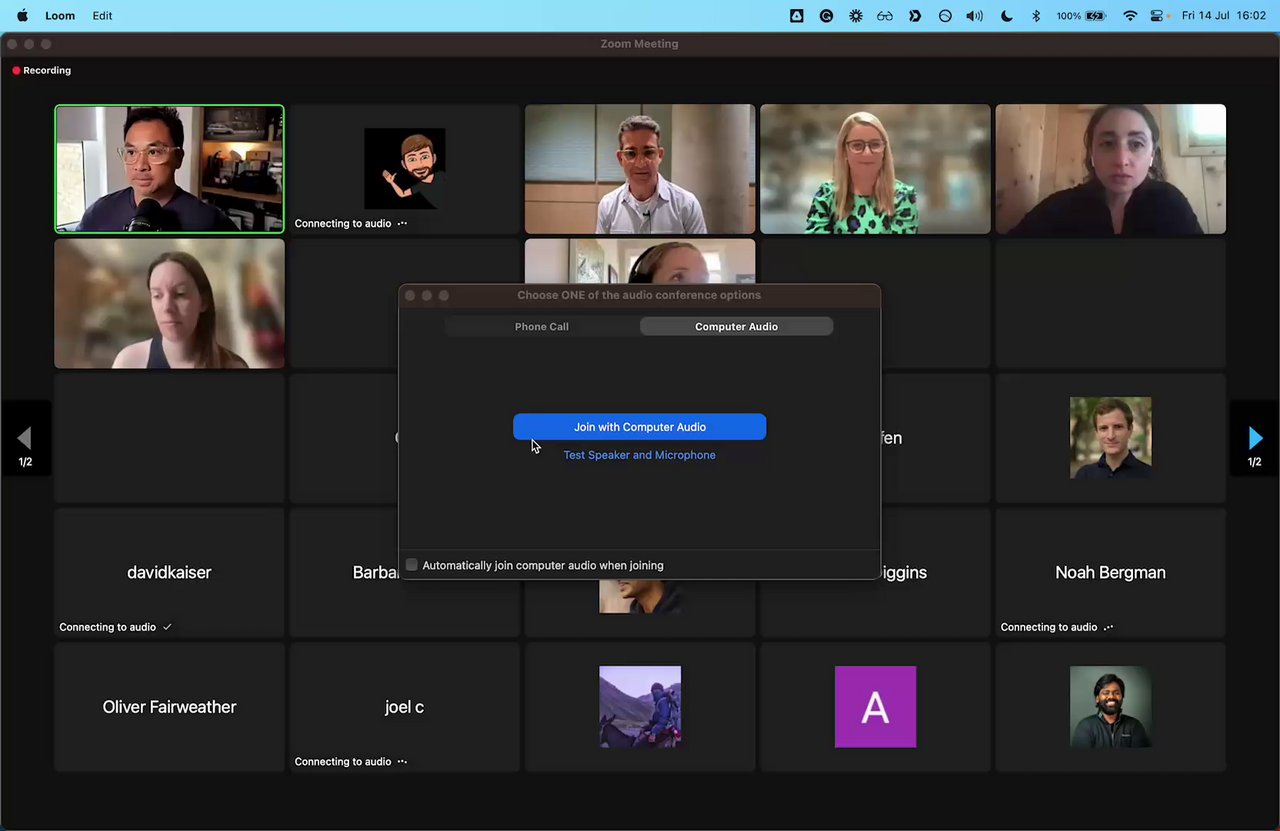Image resolution: width=1280 pixels, height=831 pixels.
Task: Select the video of woman with long brown hair
Action: point(169,303)
